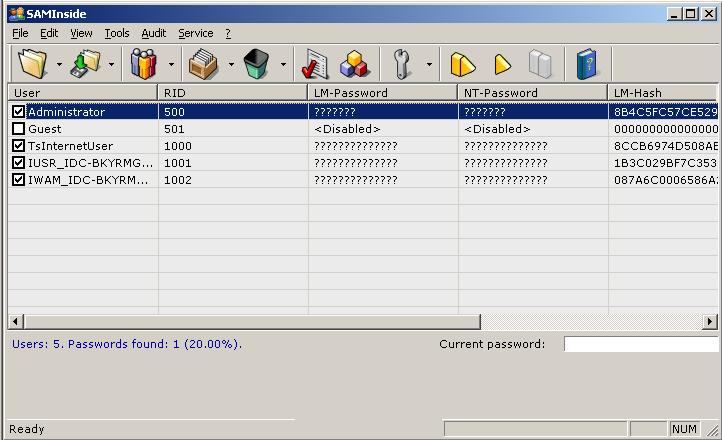Screen dimensions: 722x440
Task: Click the SAMInside title bar app icon
Action: pyautogui.click(x=17, y=14)
